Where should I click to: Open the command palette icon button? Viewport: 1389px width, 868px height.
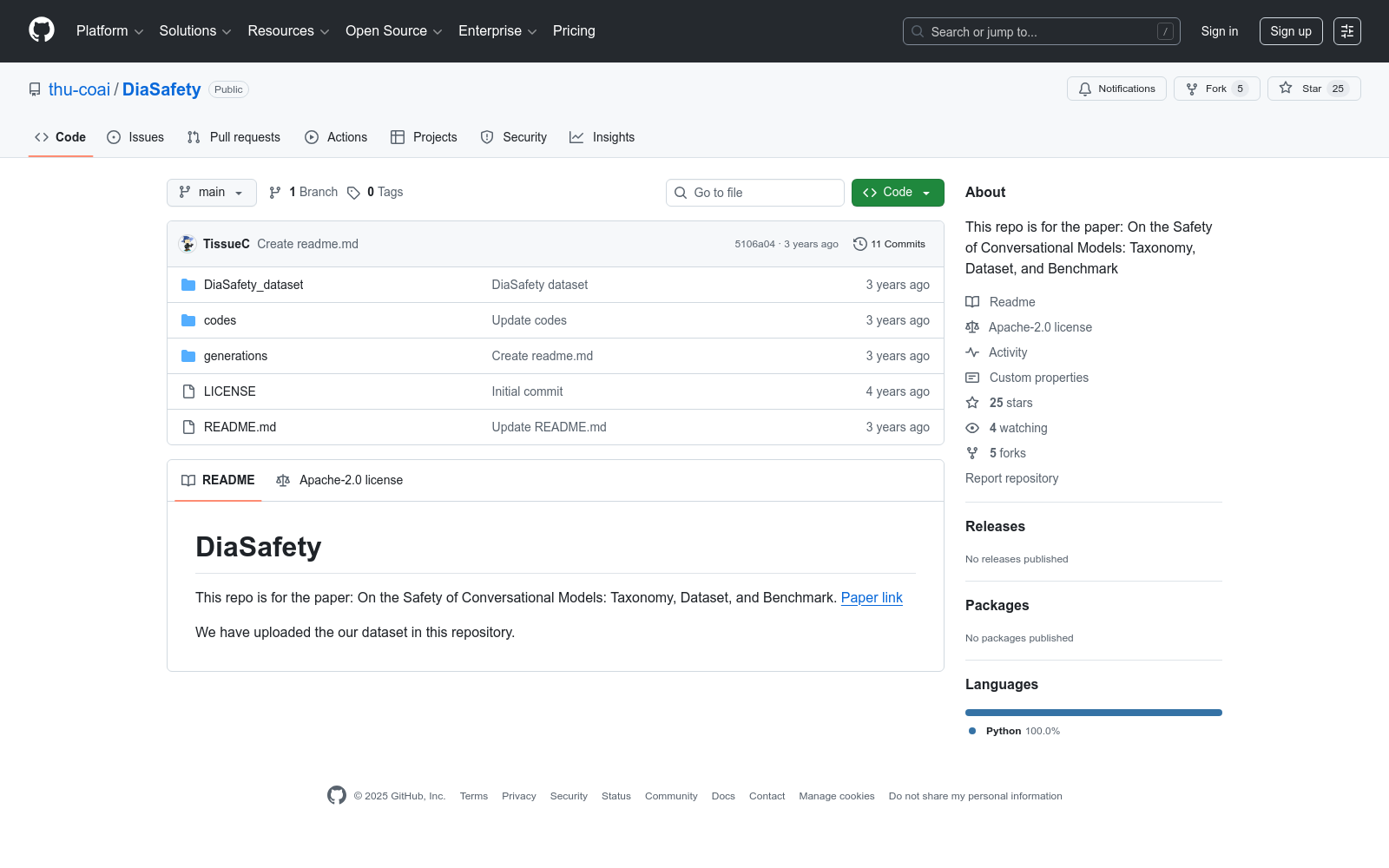(1347, 31)
